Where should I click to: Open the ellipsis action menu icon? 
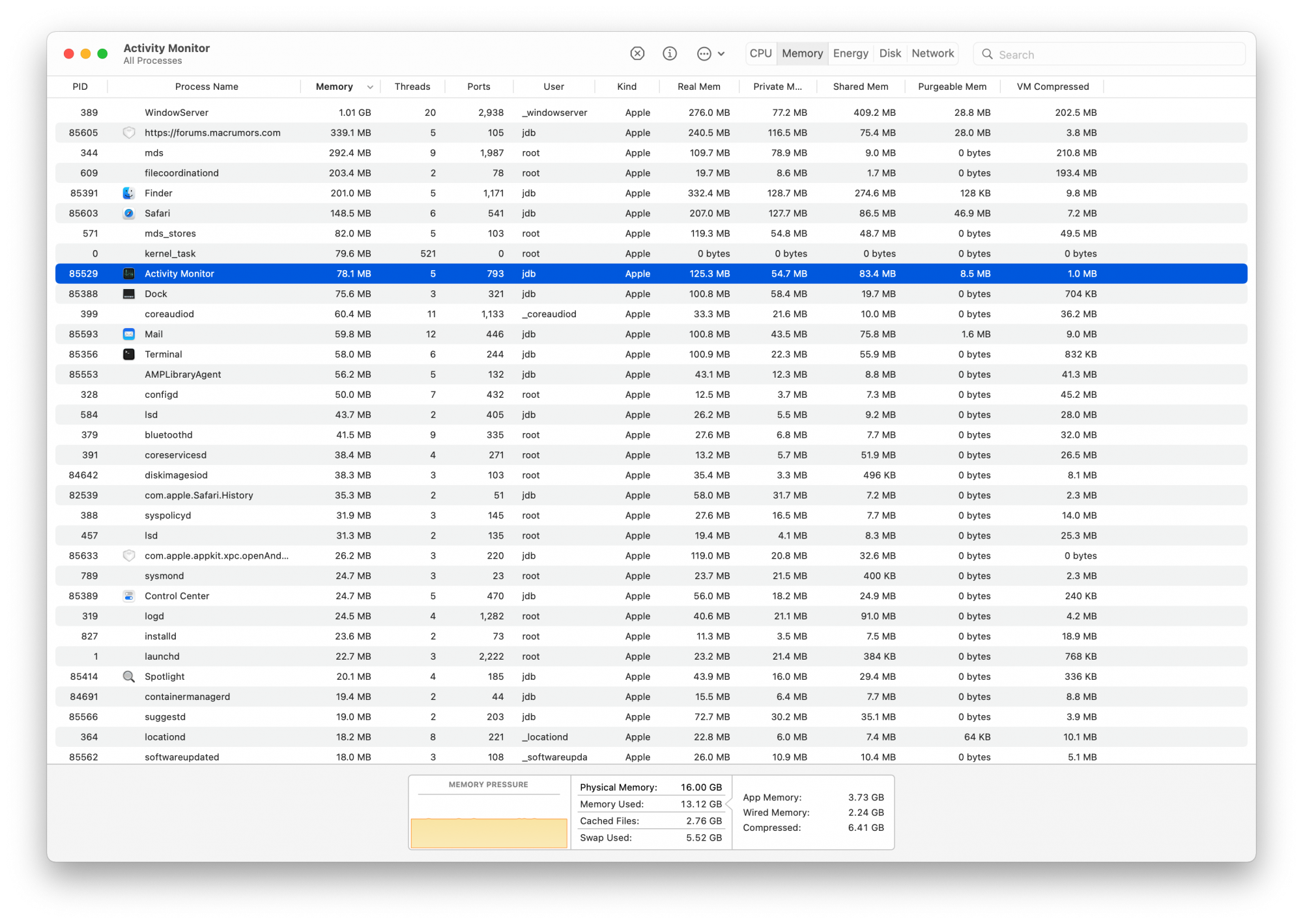pyautogui.click(x=704, y=54)
